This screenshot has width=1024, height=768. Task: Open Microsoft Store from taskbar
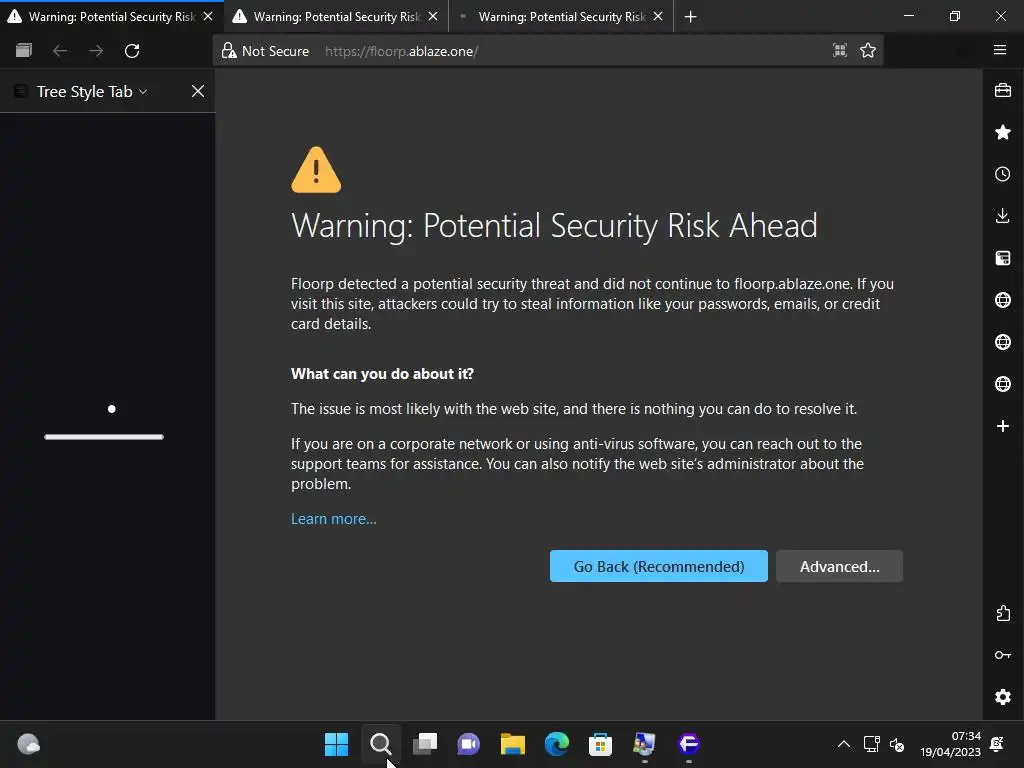tap(600, 744)
